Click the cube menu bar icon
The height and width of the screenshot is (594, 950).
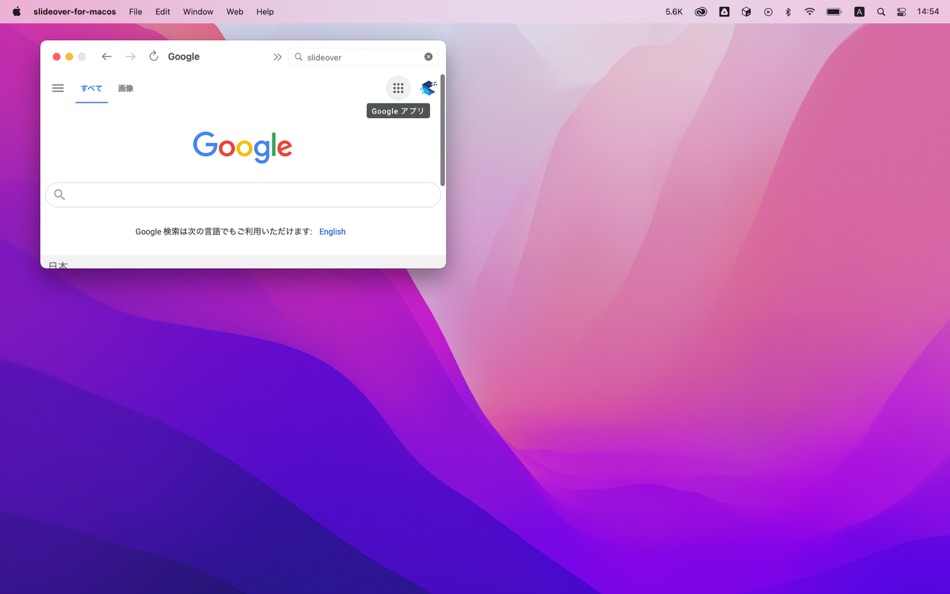coord(746,12)
